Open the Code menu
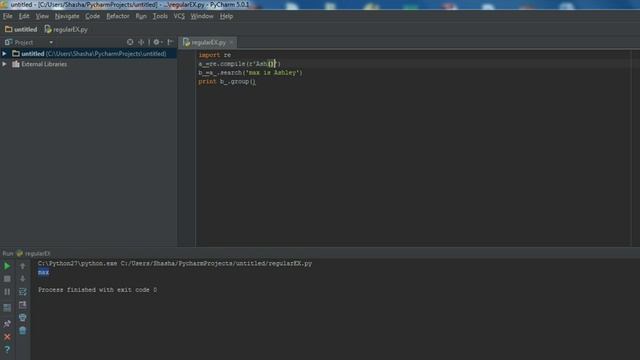The image size is (640, 360). pos(93,16)
